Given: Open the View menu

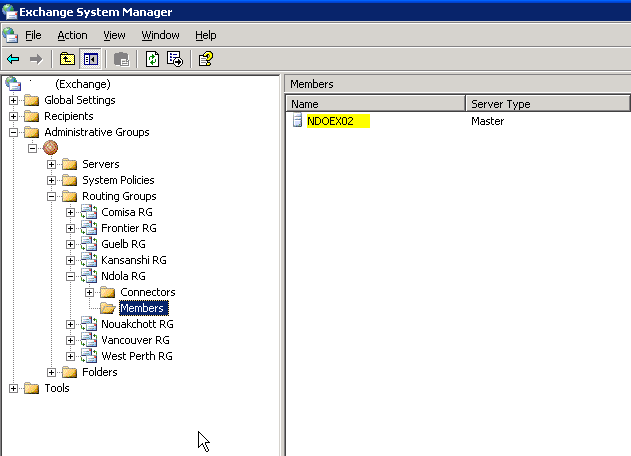Looking at the screenshot, I should click(x=114, y=35).
